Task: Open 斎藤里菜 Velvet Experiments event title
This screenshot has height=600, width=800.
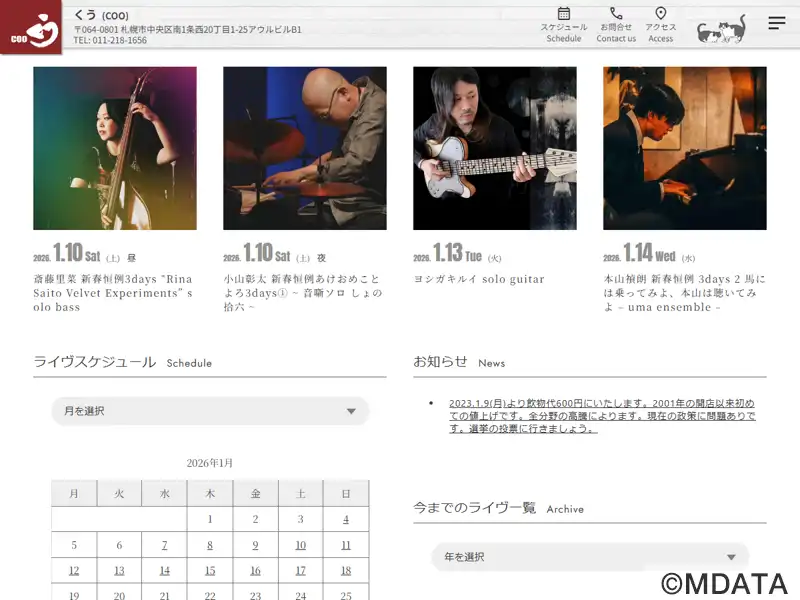Action: click(113, 293)
